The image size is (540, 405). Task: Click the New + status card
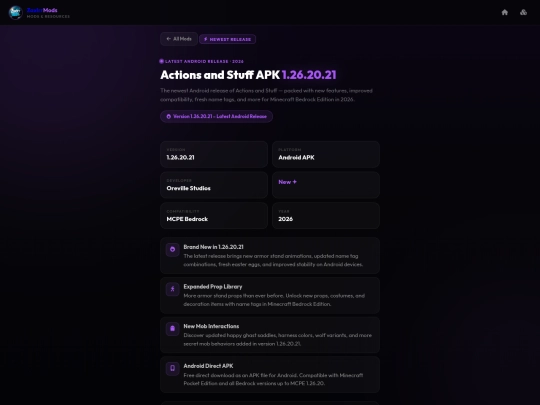pyautogui.click(x=326, y=185)
